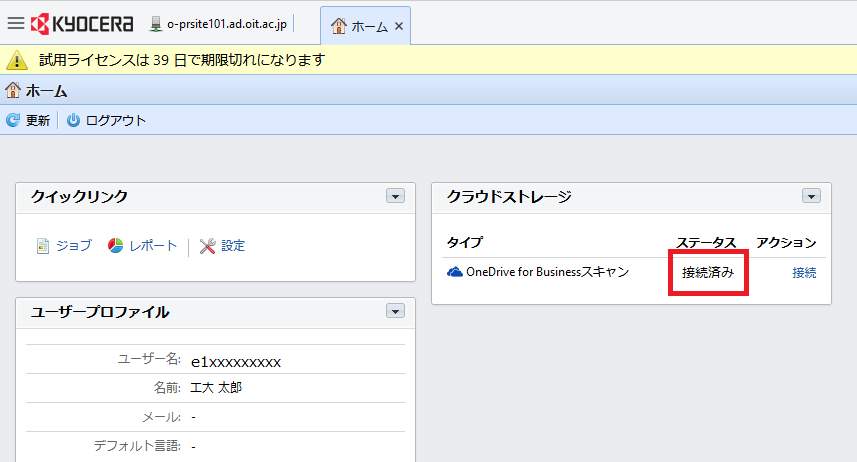Expand the クラウドストレージ panel options arrow
857x462 pixels.
[811, 197]
